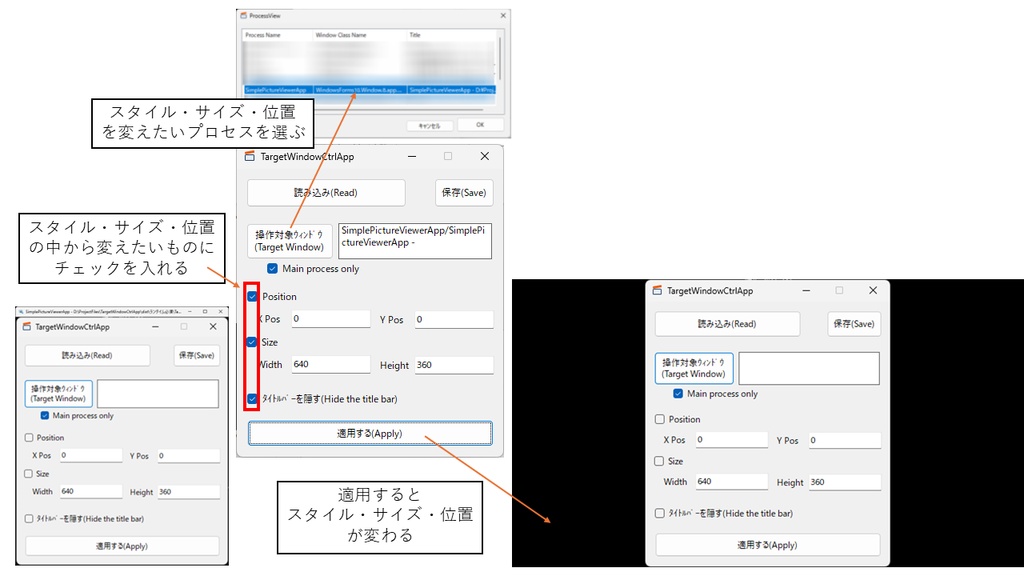Focus Height field in center window
1024x576 pixels.
(x=454, y=365)
